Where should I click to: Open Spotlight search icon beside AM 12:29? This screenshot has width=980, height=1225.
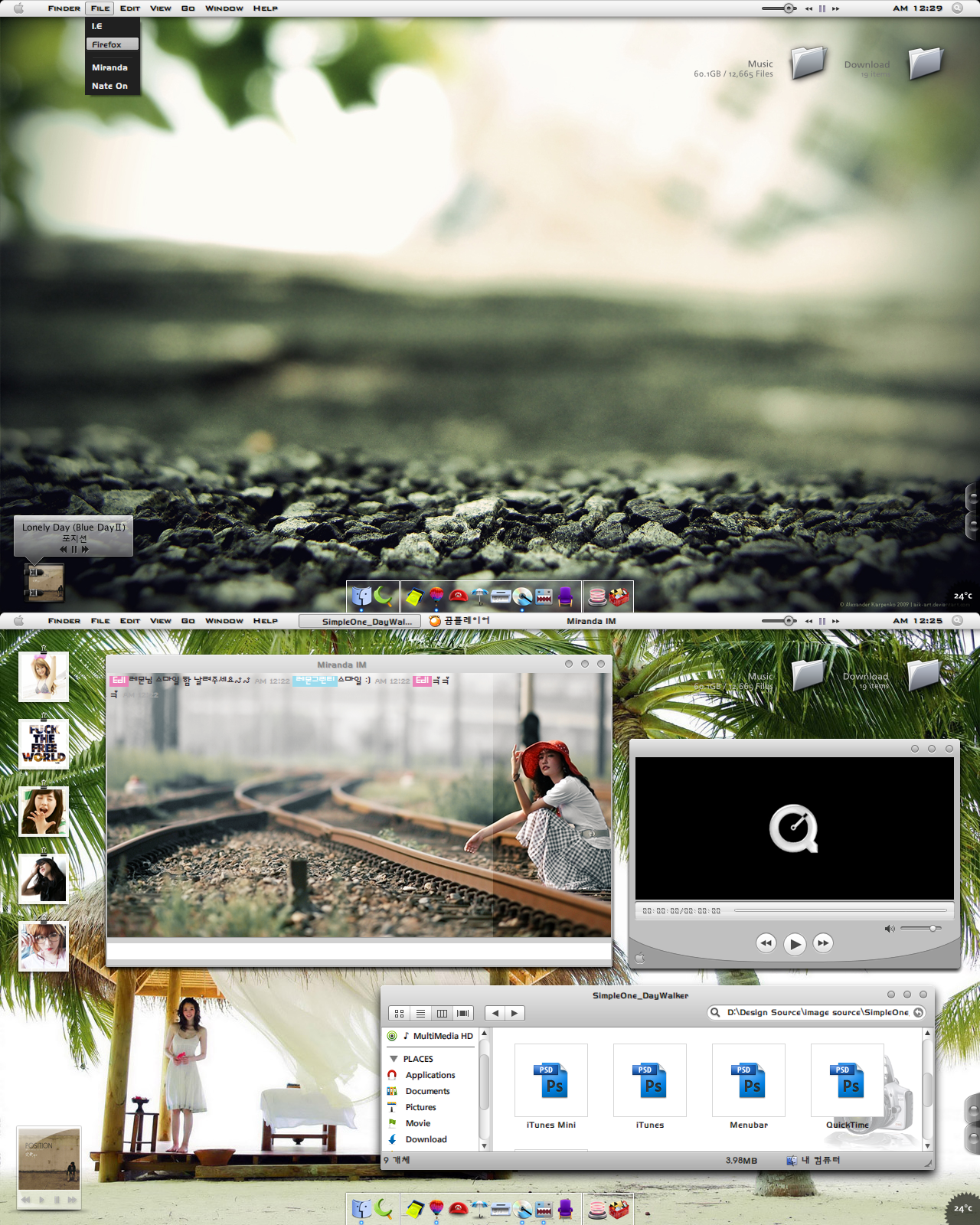point(957,8)
